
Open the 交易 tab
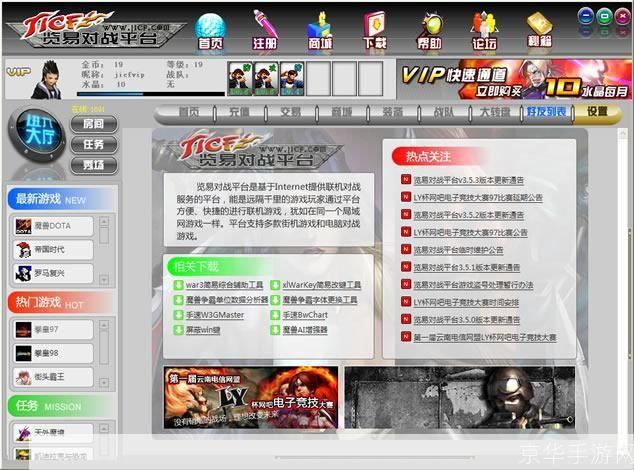tap(291, 112)
